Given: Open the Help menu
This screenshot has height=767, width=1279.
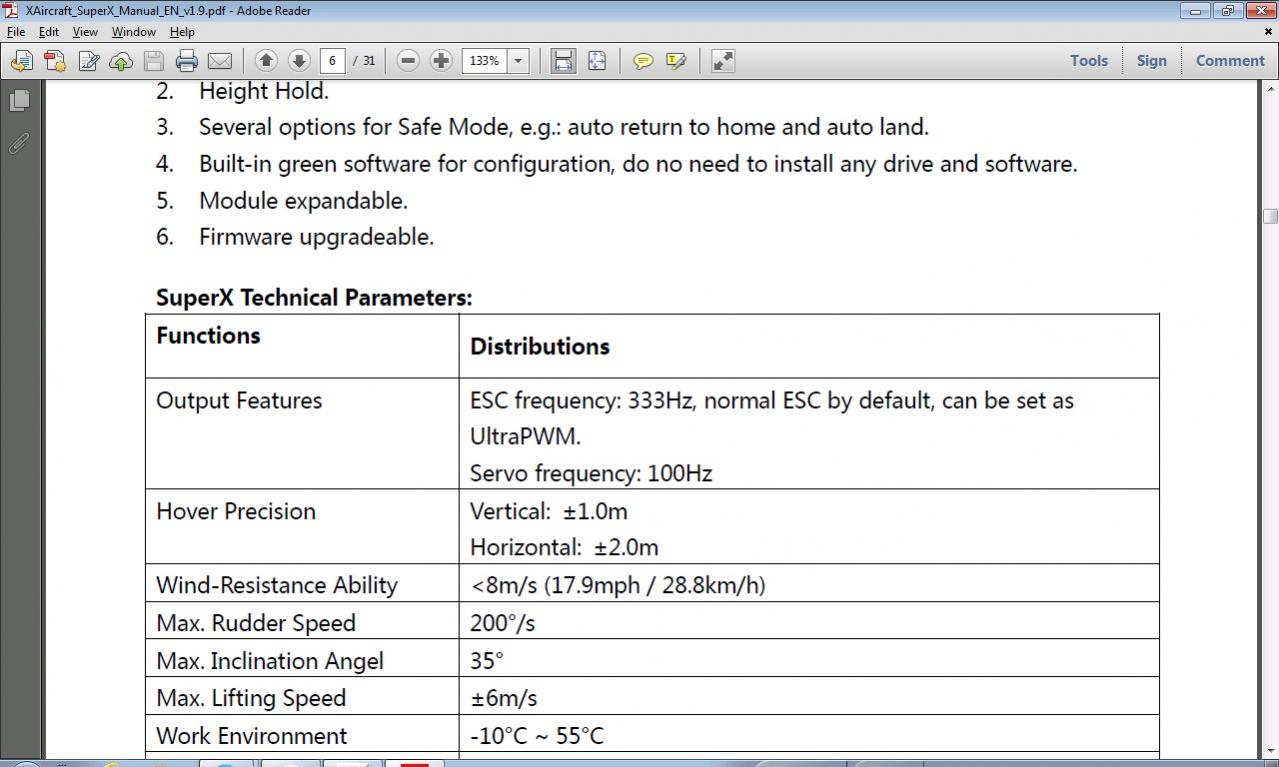Looking at the screenshot, I should (x=182, y=32).
